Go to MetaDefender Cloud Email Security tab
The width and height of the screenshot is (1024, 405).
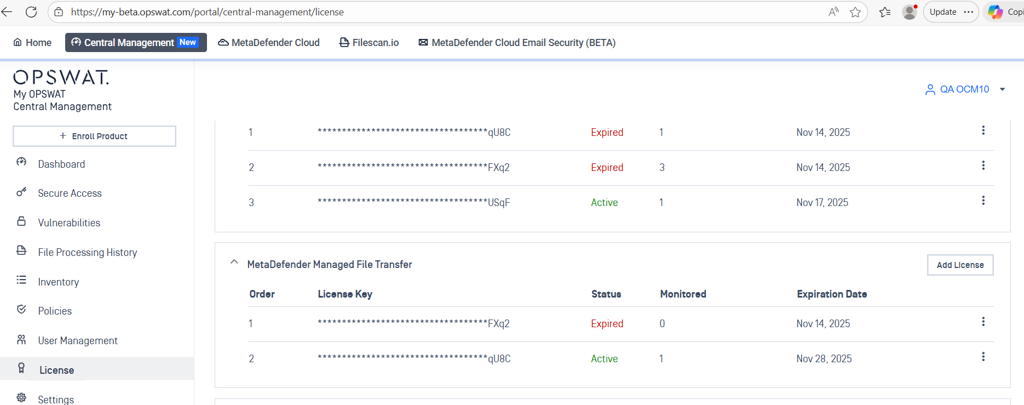tap(516, 43)
